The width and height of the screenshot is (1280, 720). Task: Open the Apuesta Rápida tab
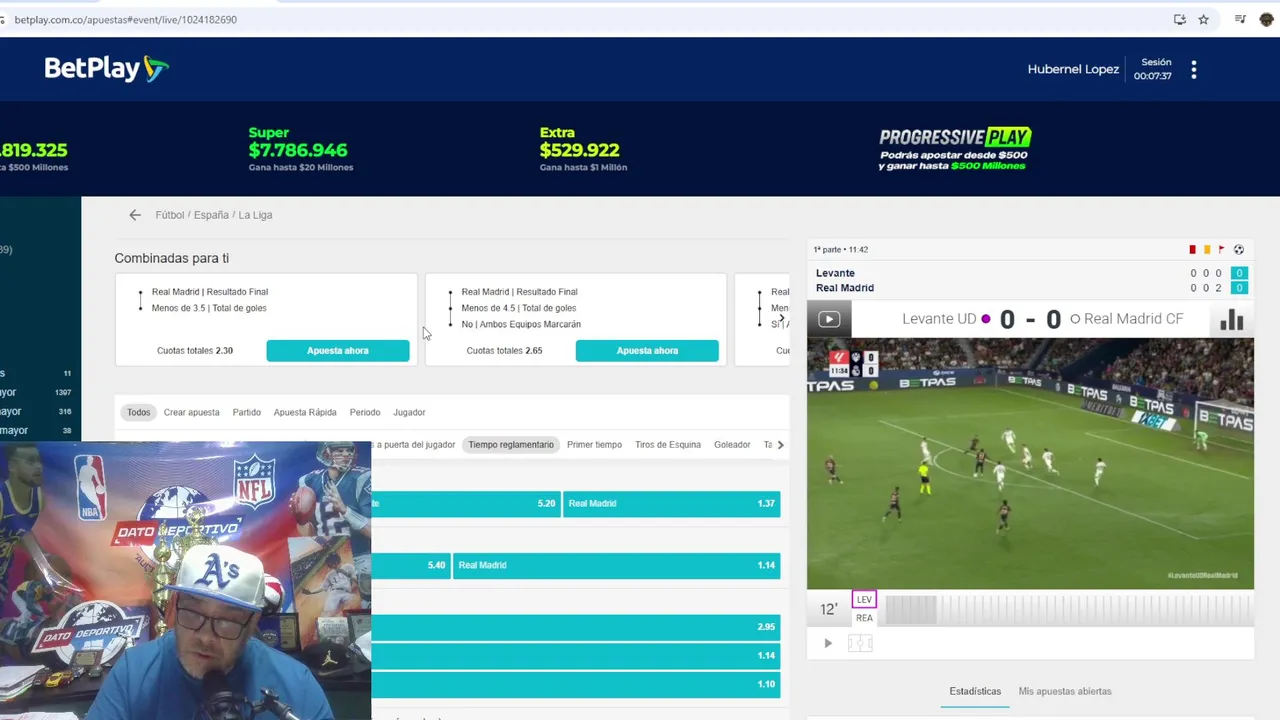pos(305,412)
